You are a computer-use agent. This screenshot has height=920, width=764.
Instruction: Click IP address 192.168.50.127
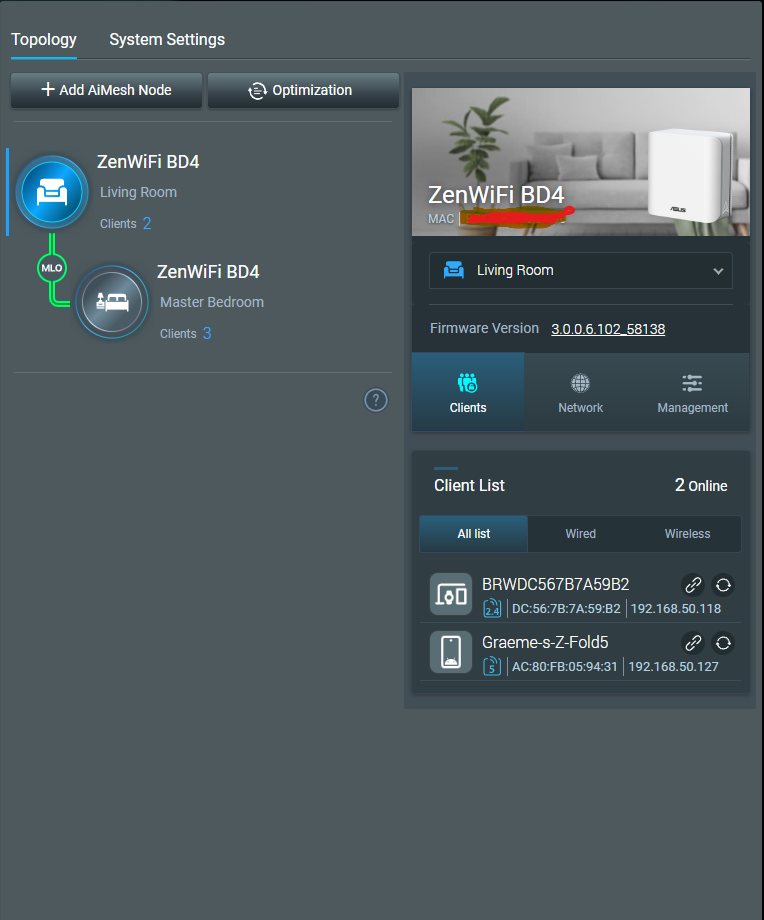pyautogui.click(x=673, y=667)
